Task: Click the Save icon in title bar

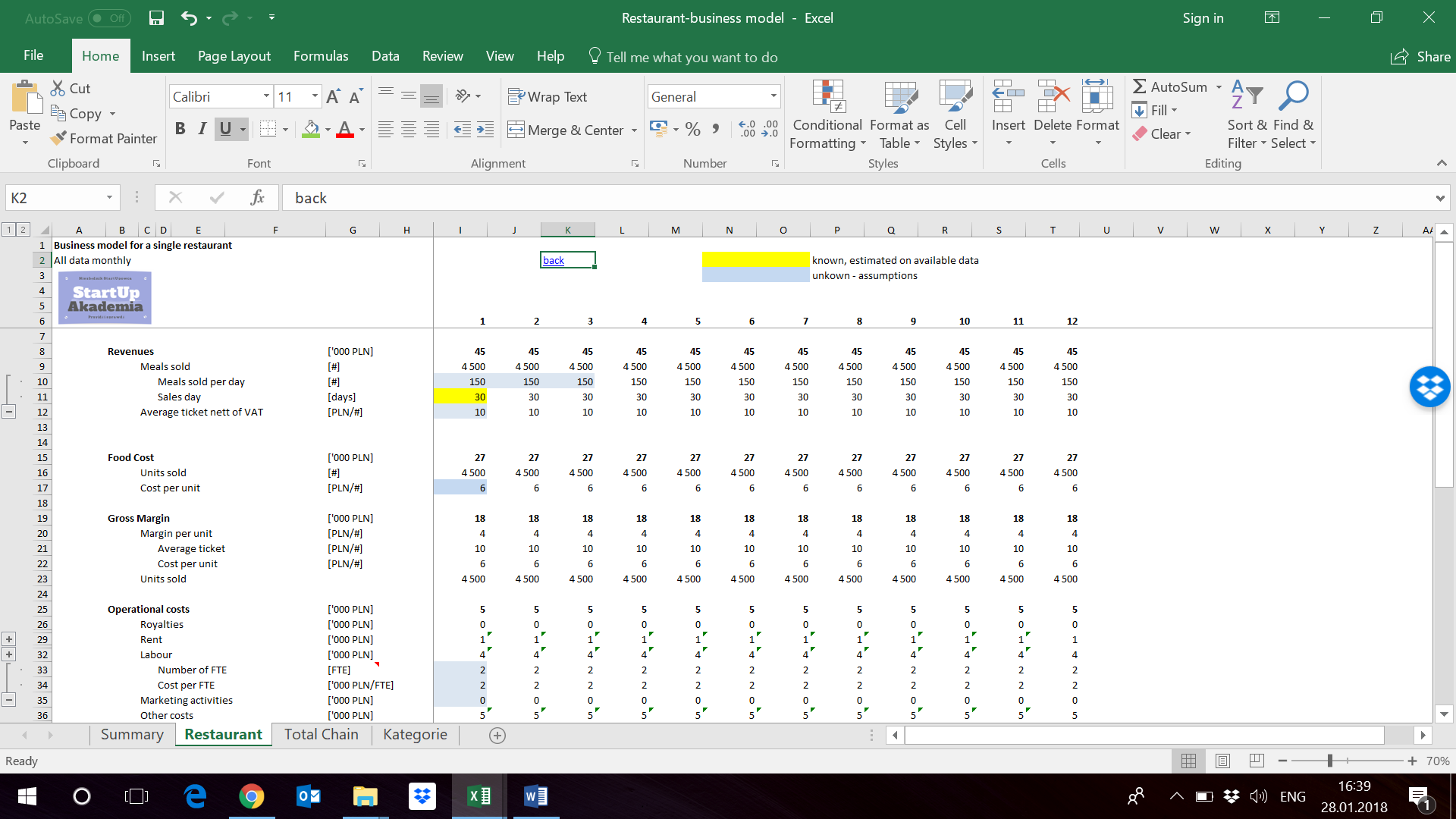Action: click(156, 17)
